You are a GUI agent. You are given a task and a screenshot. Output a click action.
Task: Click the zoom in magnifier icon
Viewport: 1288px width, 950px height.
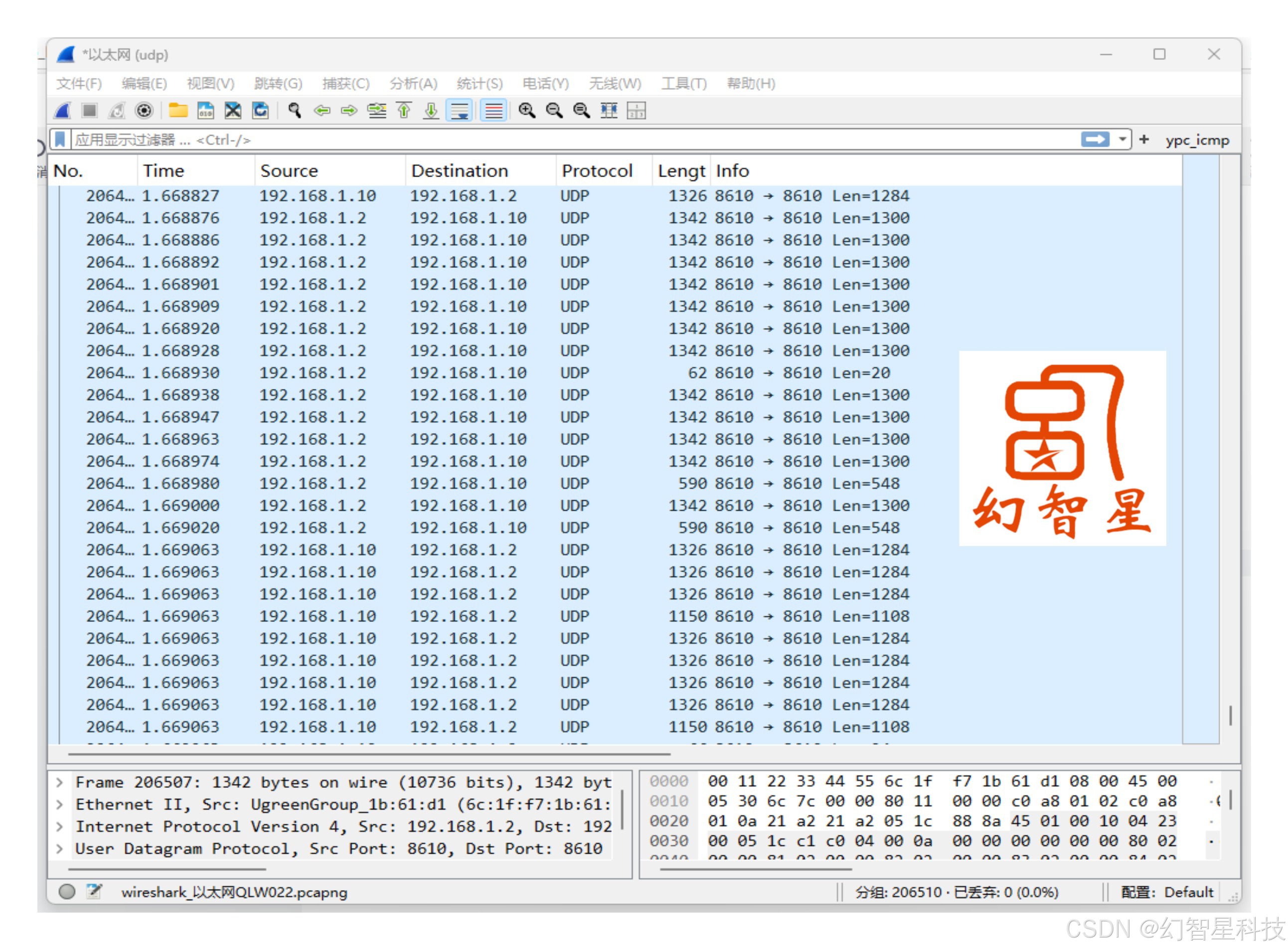526,110
